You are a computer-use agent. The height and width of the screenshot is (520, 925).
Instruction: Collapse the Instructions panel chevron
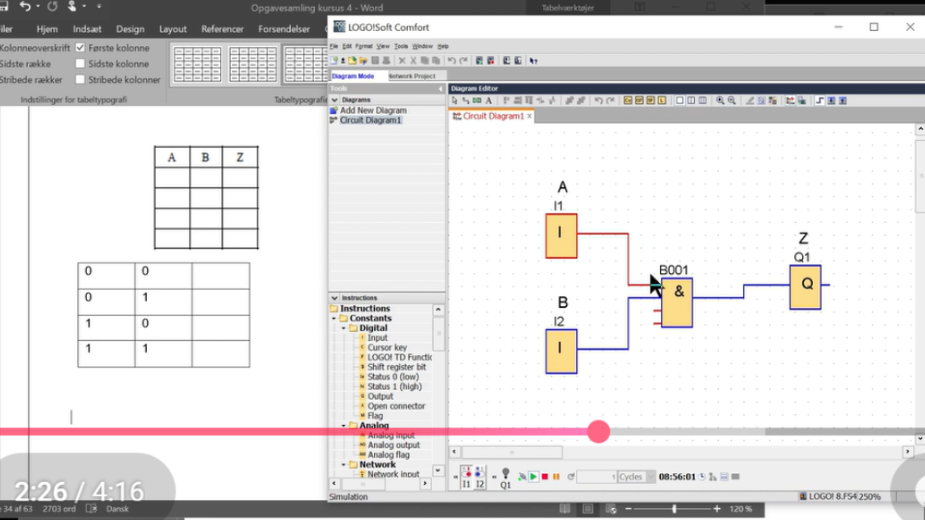[x=334, y=298]
